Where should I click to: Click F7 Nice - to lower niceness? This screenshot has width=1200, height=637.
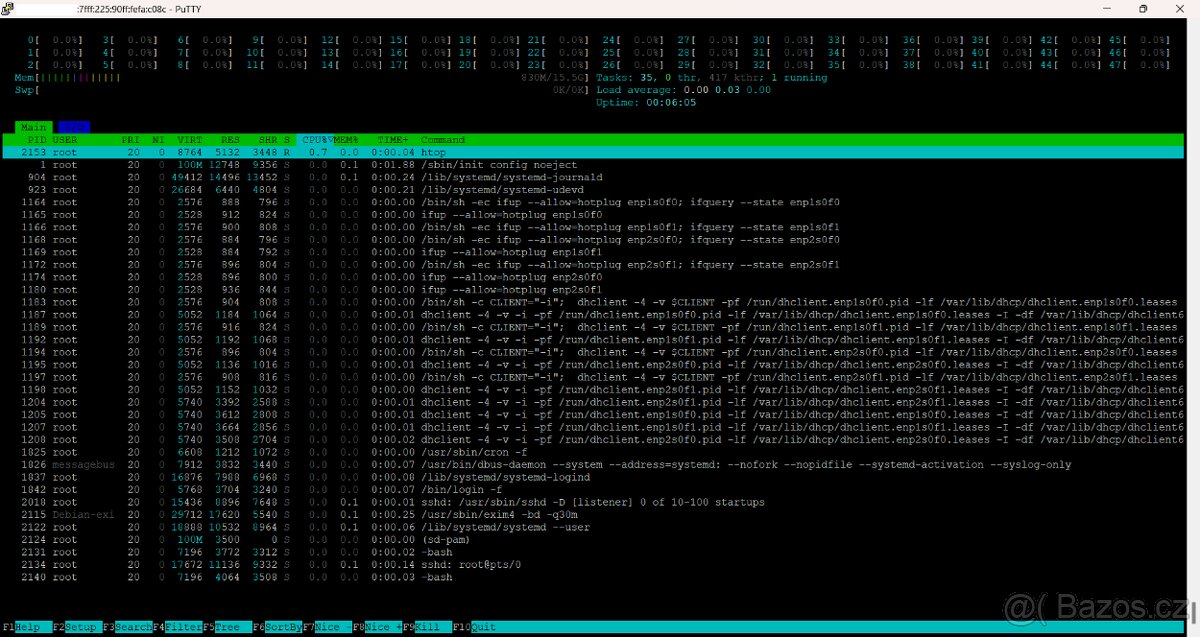(x=330, y=627)
